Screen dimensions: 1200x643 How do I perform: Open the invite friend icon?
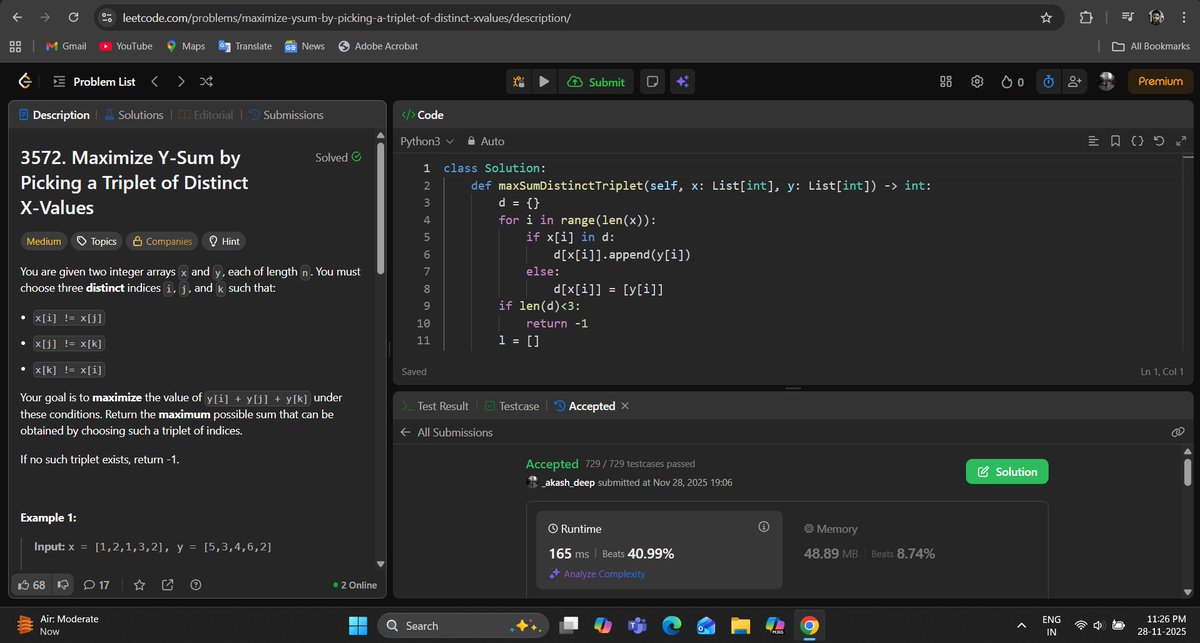pyautogui.click(x=1075, y=82)
